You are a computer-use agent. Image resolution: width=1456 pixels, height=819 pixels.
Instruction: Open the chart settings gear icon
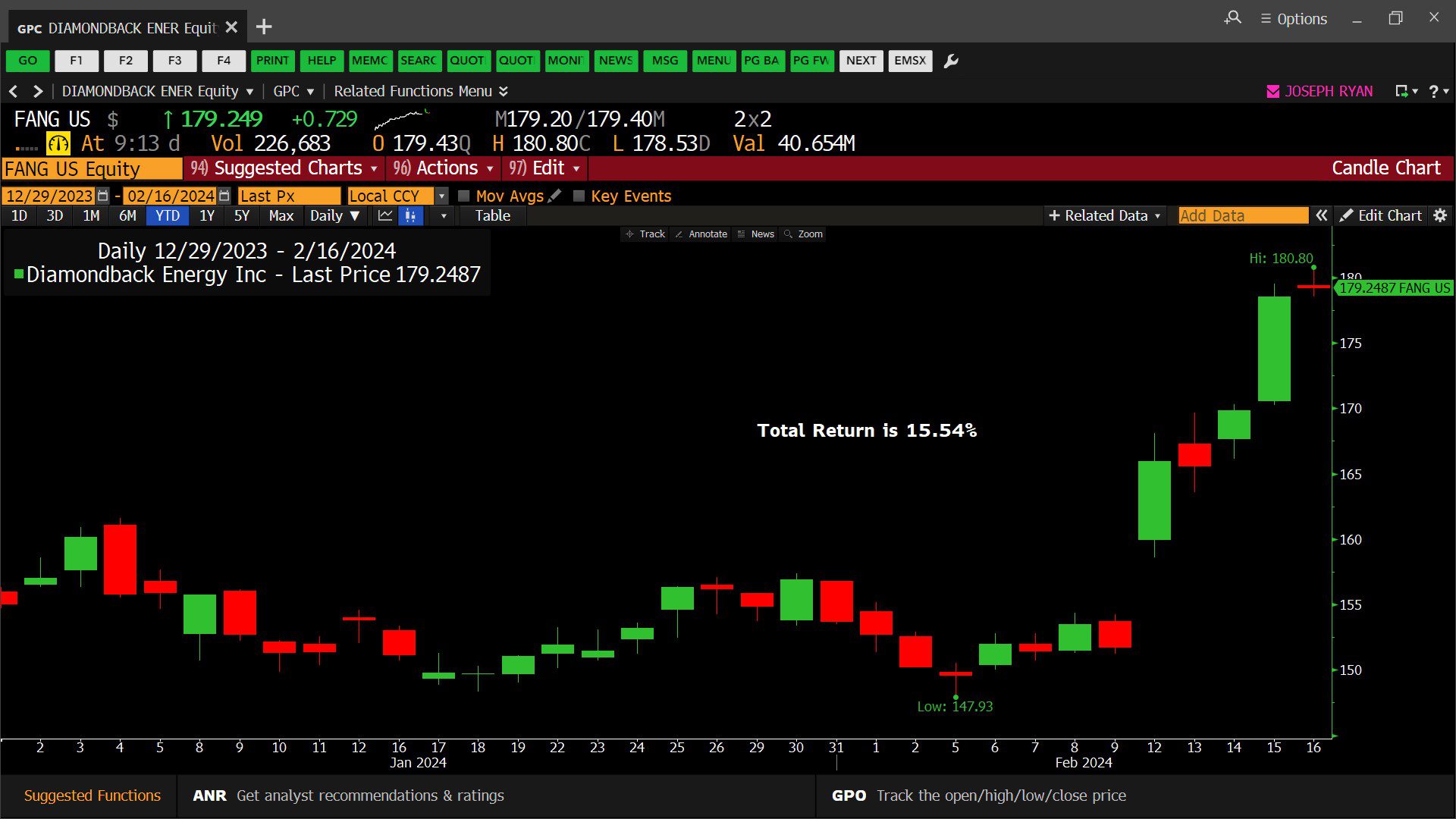(x=1440, y=215)
